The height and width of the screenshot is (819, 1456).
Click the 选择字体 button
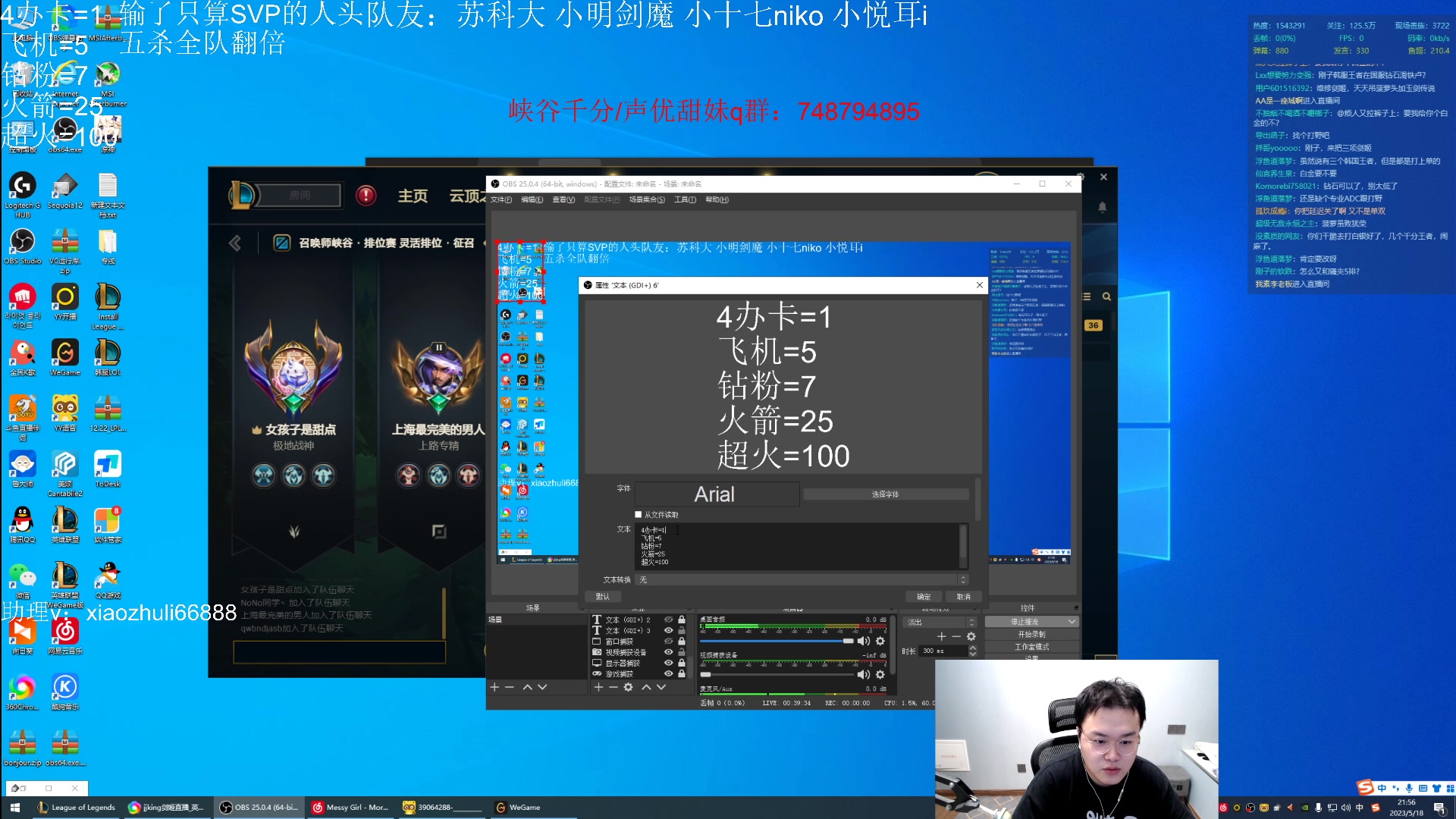tap(885, 494)
